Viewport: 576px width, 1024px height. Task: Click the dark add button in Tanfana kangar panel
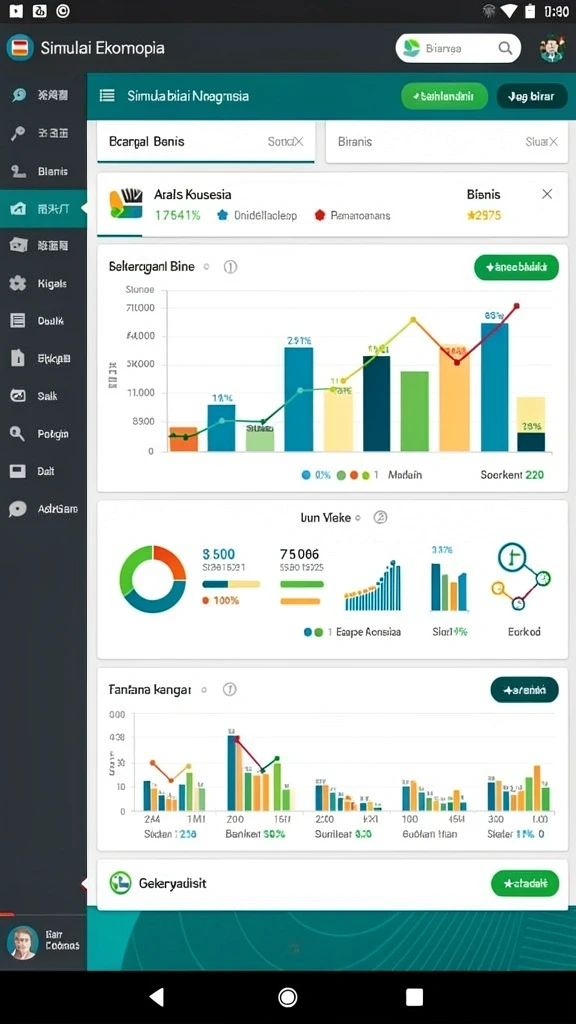(524, 689)
